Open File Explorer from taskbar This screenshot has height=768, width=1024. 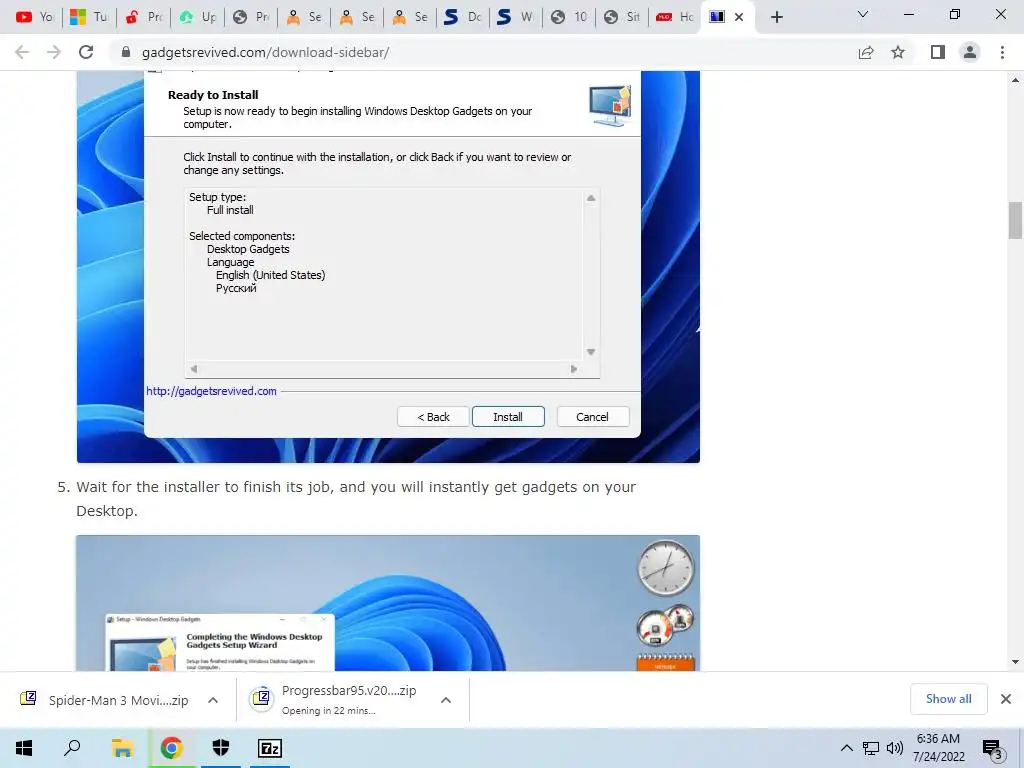(122, 748)
